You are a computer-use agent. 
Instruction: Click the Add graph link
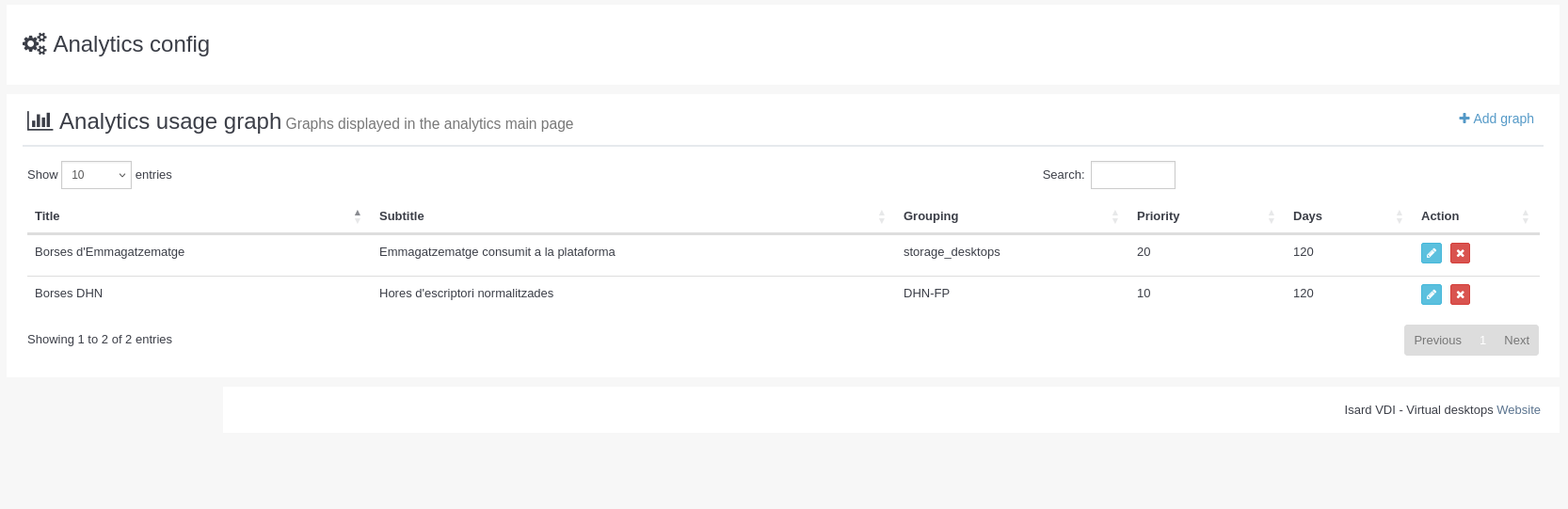[1496, 119]
